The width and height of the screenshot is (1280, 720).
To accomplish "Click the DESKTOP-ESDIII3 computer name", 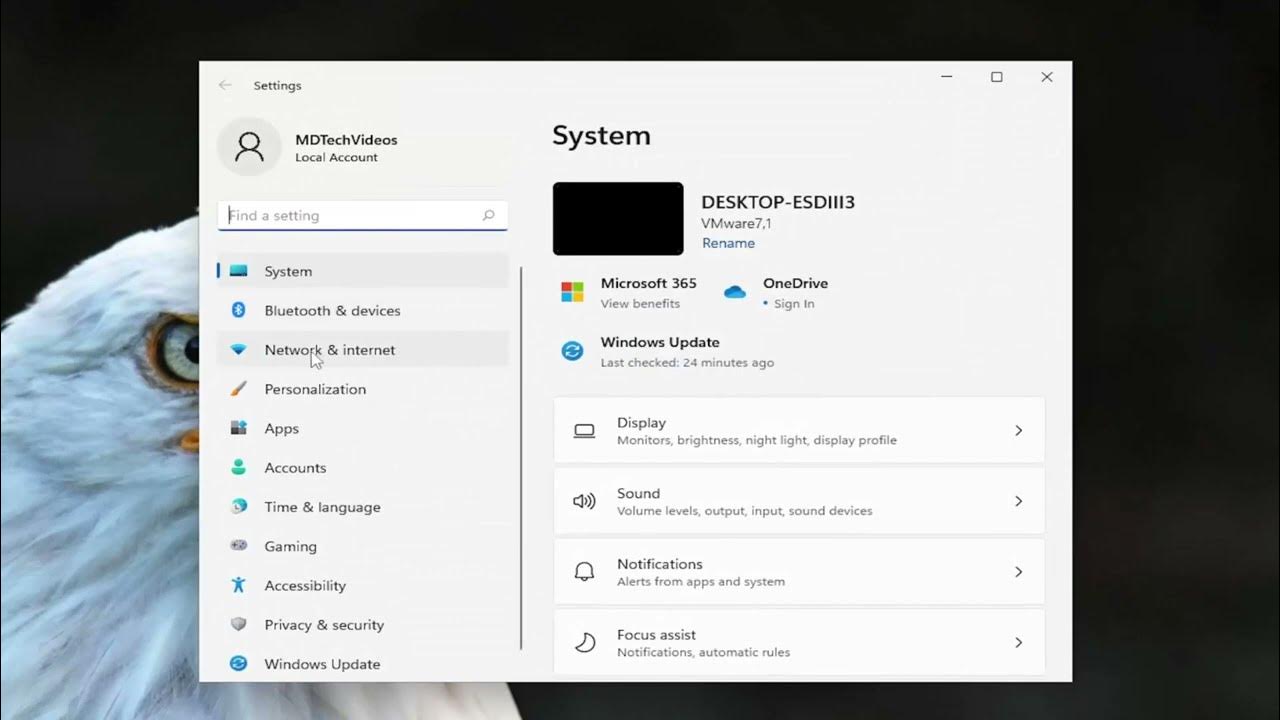I will (x=778, y=202).
